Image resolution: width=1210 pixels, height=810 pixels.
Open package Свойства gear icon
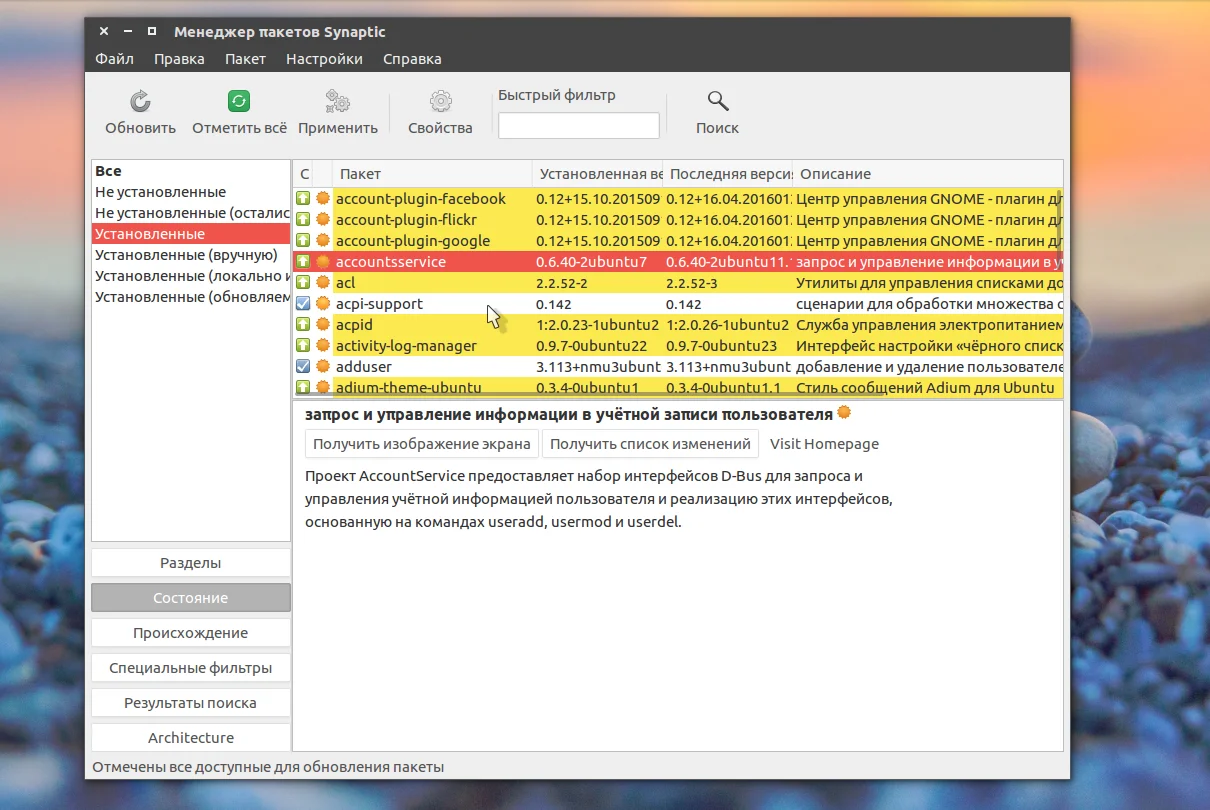coord(440,101)
